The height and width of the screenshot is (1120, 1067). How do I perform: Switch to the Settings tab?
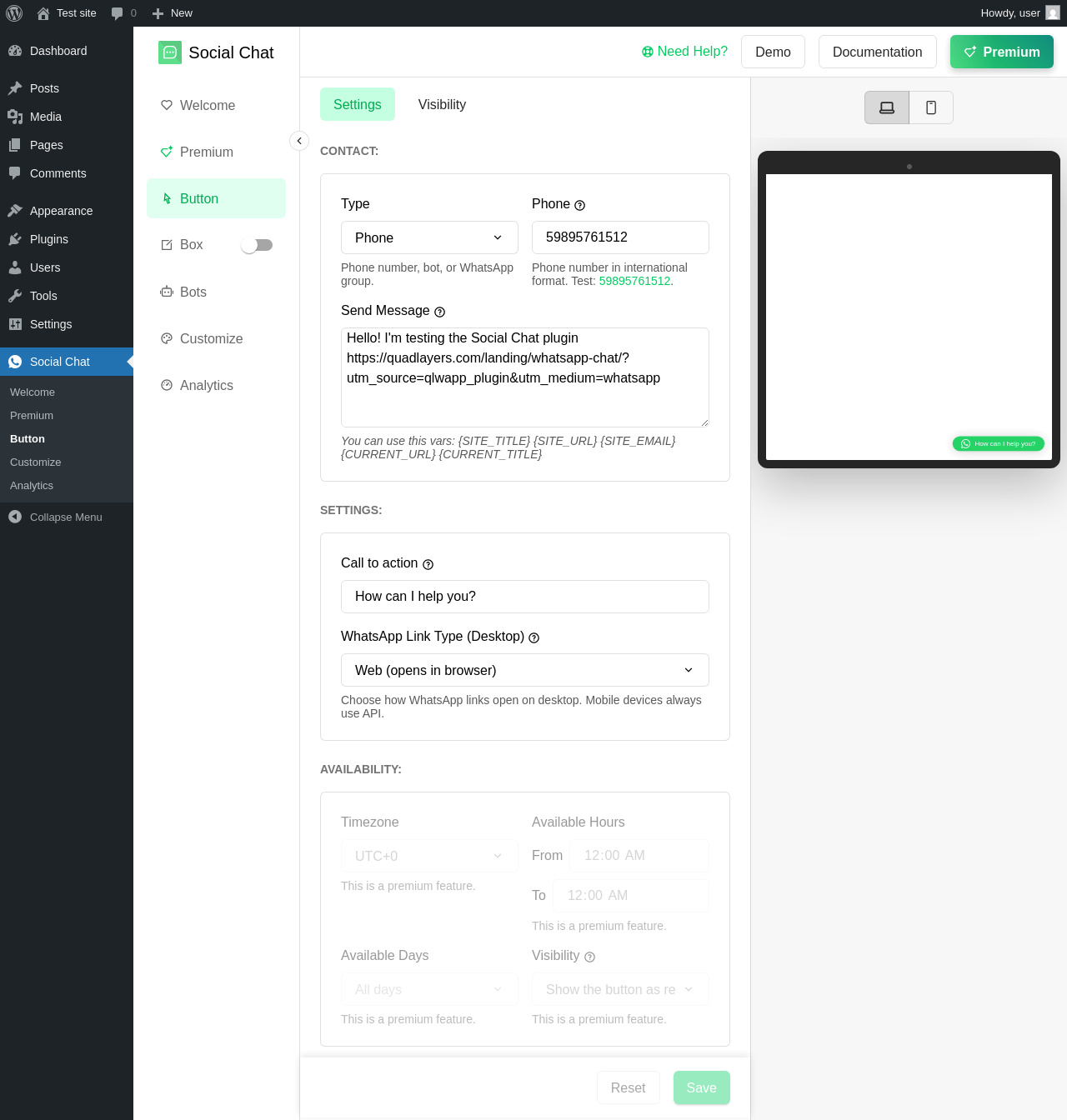pyautogui.click(x=358, y=104)
